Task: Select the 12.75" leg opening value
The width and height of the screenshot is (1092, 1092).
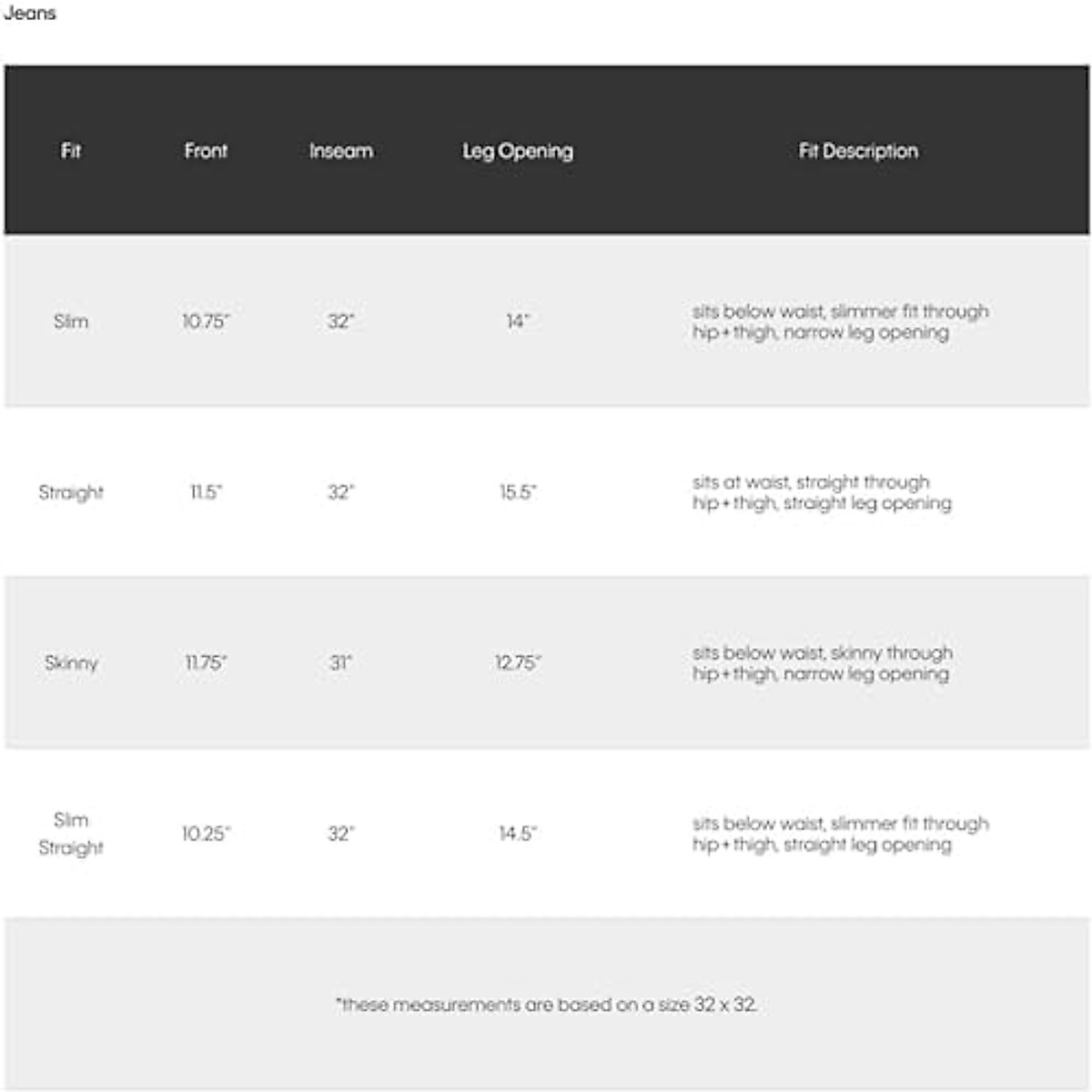Action: coord(518,662)
